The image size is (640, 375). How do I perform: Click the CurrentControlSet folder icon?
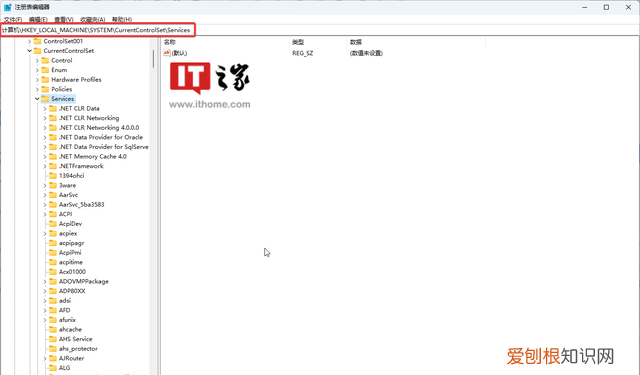[38, 51]
